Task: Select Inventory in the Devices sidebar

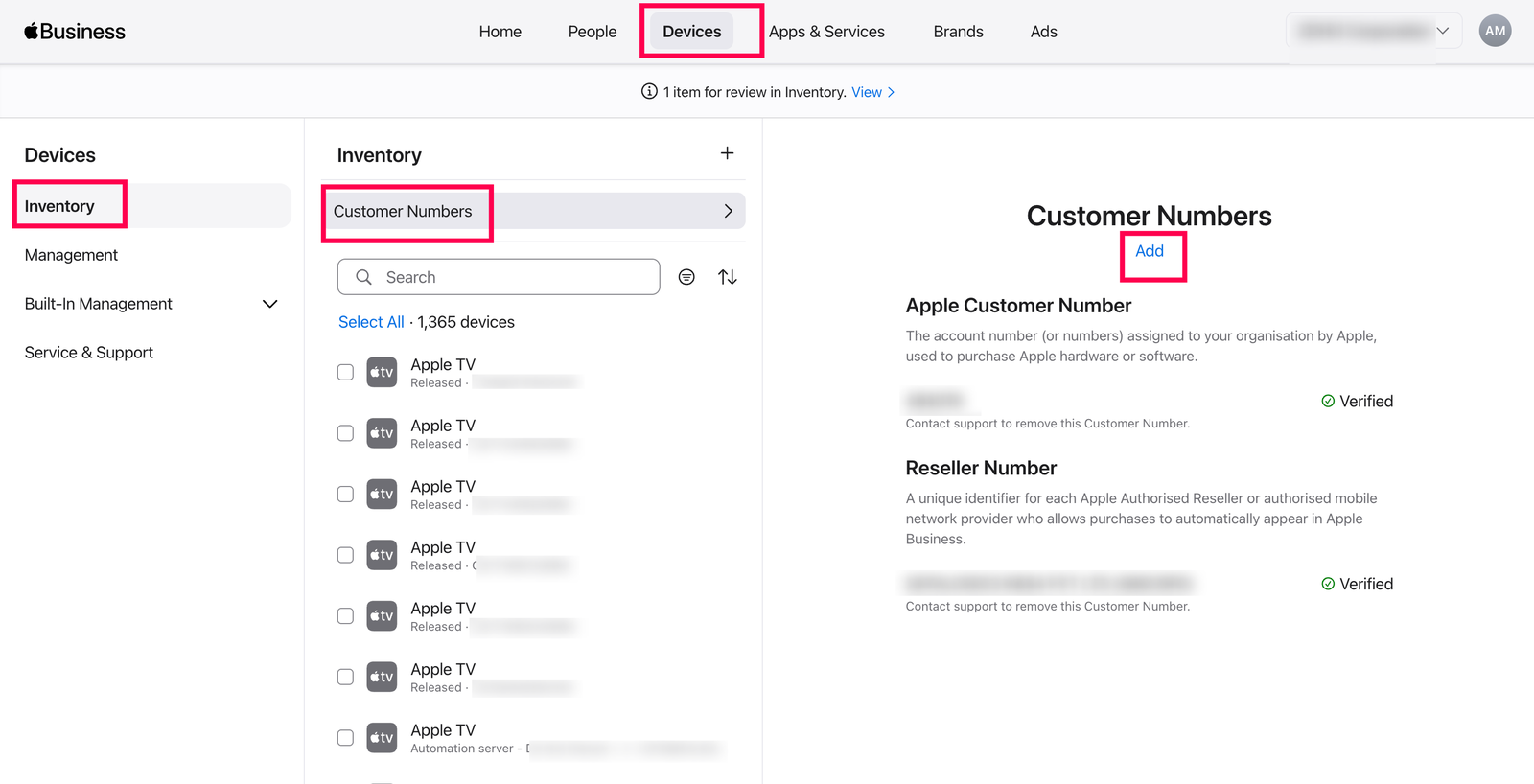Action: (151, 206)
